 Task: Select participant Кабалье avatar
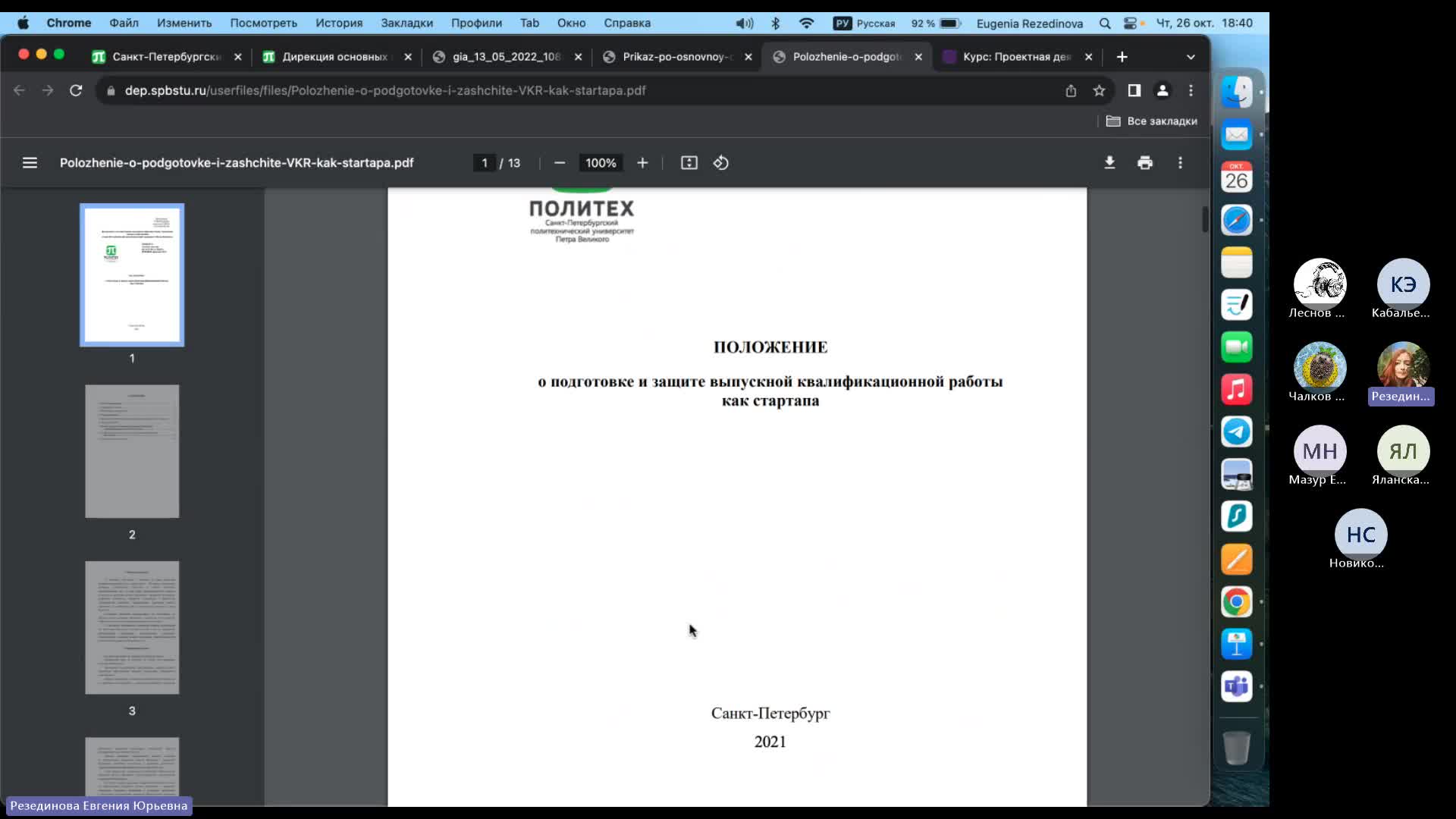1403,284
